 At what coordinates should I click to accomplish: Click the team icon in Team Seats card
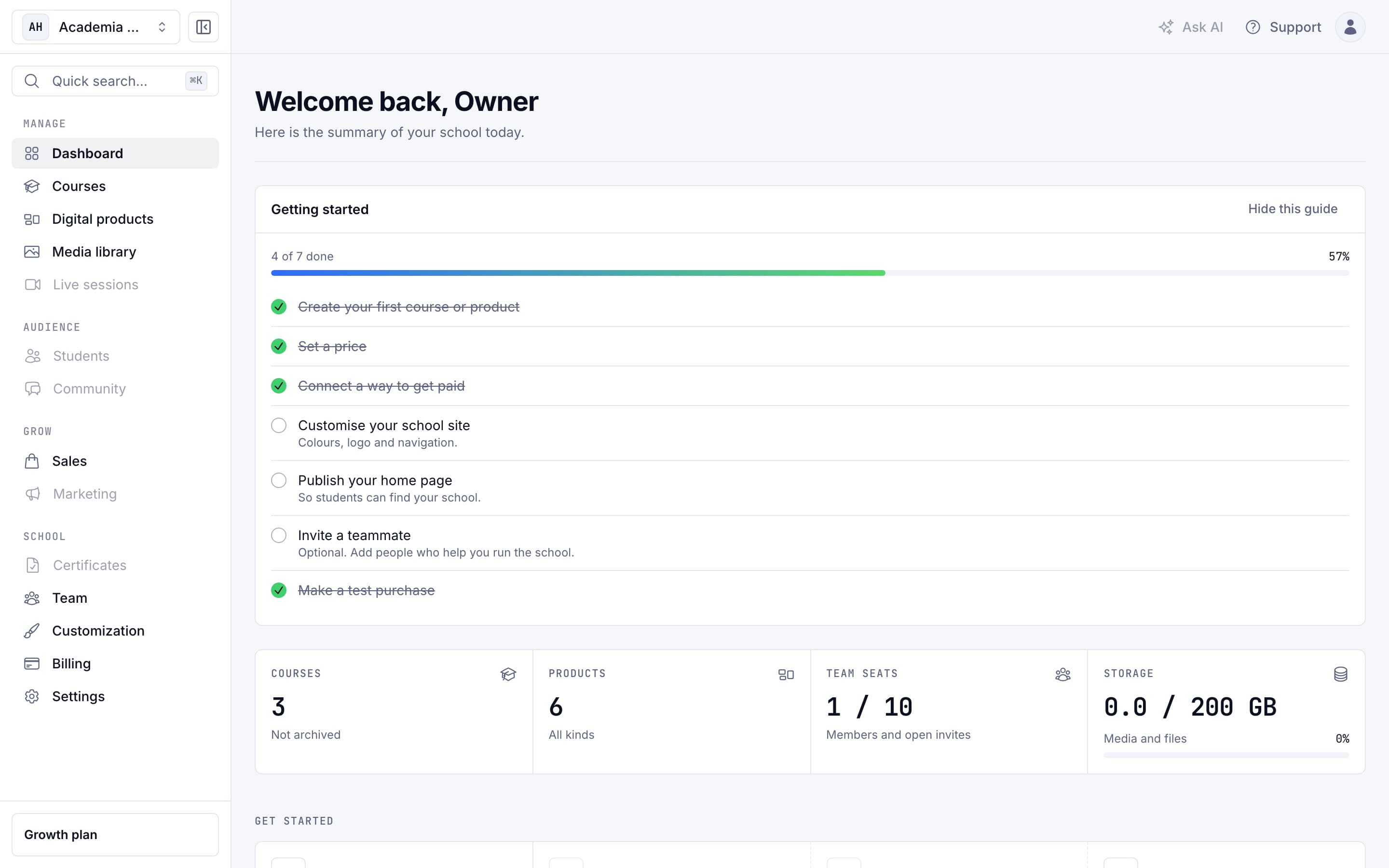point(1063,674)
